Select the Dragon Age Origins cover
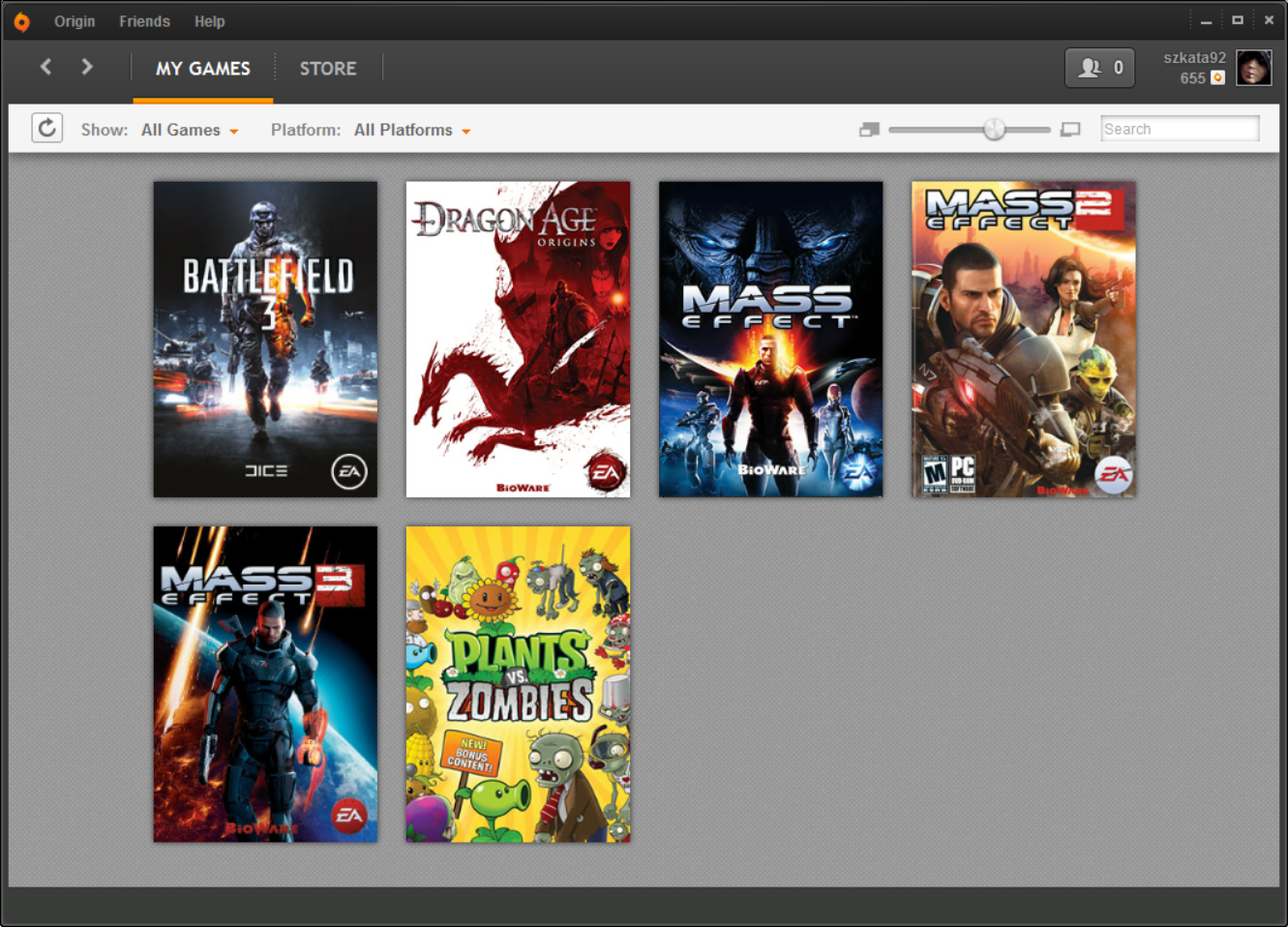The height and width of the screenshot is (927, 1288). (x=518, y=340)
